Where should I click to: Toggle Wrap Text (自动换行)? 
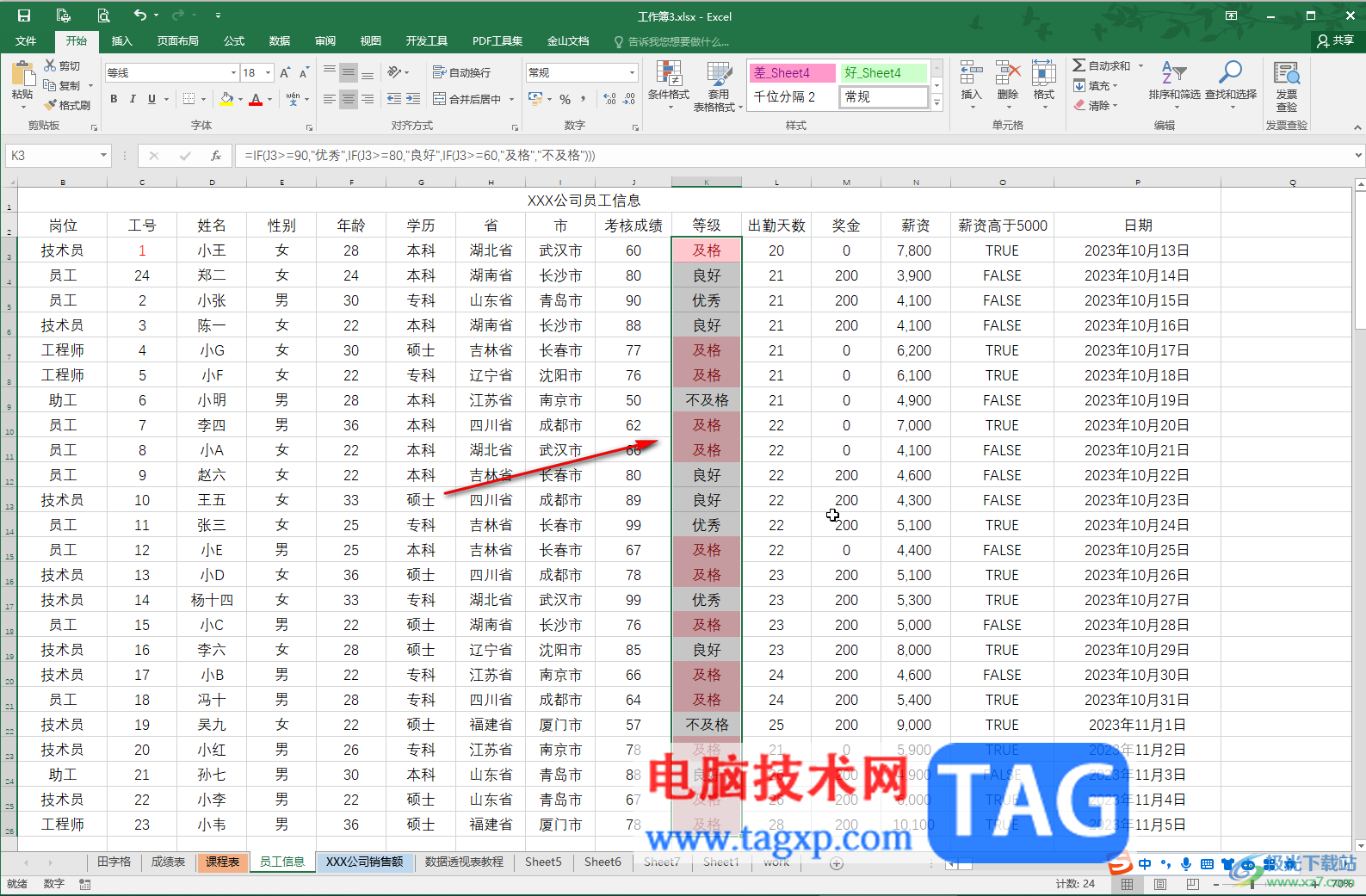[x=461, y=72]
